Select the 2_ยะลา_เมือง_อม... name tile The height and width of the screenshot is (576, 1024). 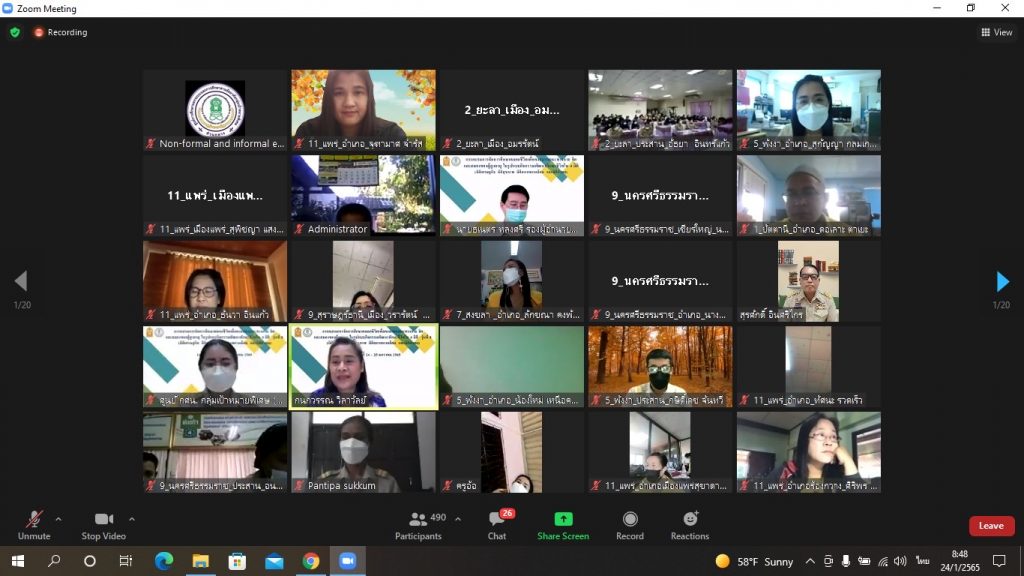tap(512, 110)
